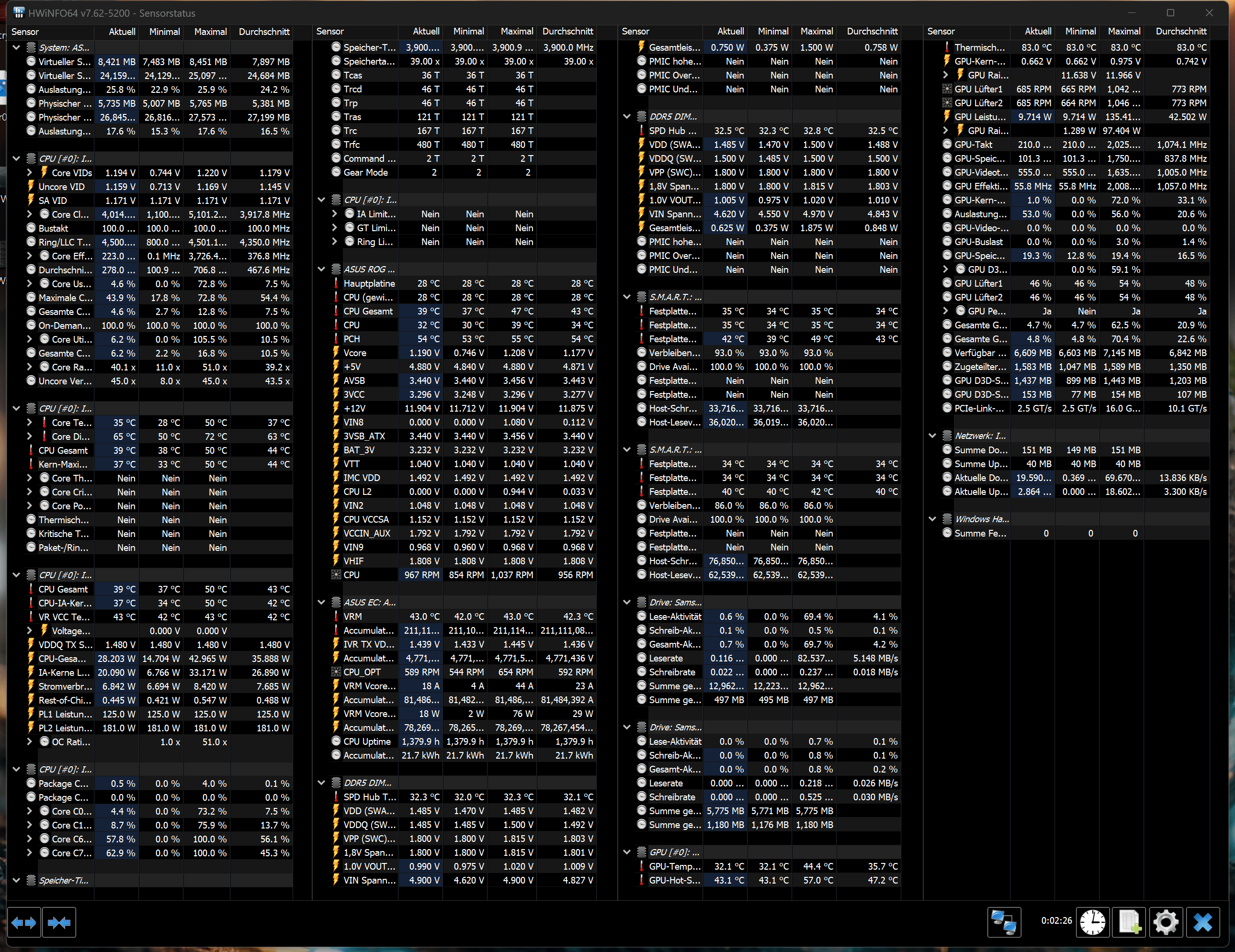Click the thermometer icon beside GPU-Temp
The width and height of the screenshot is (1235, 952).
[x=641, y=866]
